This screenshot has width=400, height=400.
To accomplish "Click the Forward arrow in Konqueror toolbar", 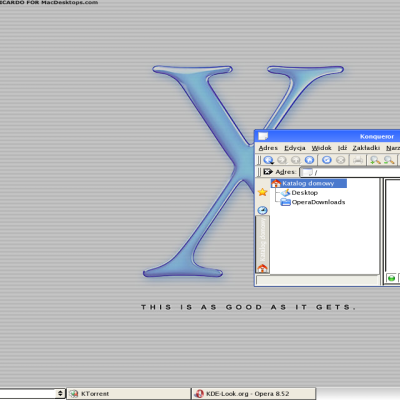I will tap(282, 160).
